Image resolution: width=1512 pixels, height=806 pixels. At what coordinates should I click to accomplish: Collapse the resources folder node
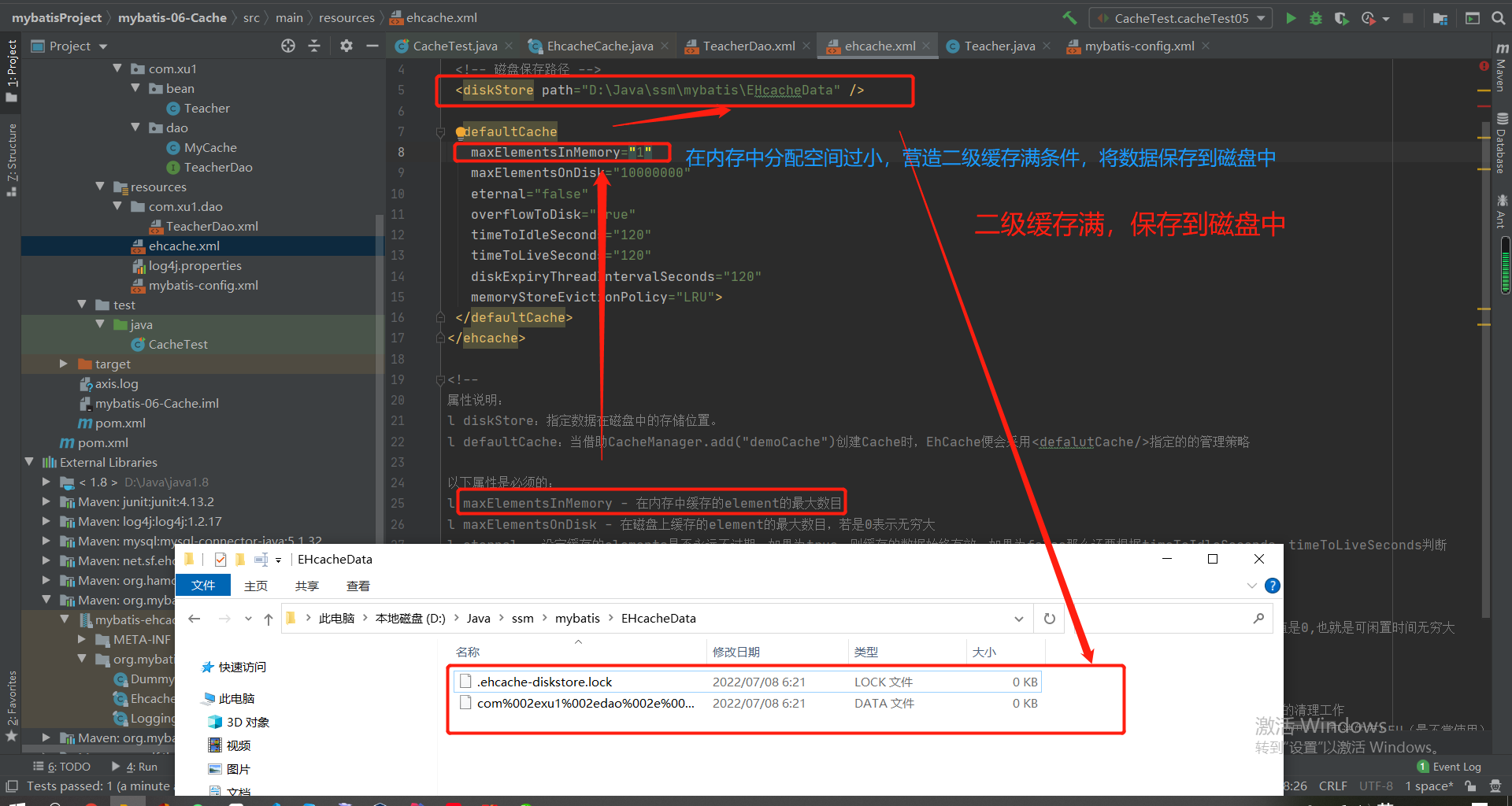99,187
